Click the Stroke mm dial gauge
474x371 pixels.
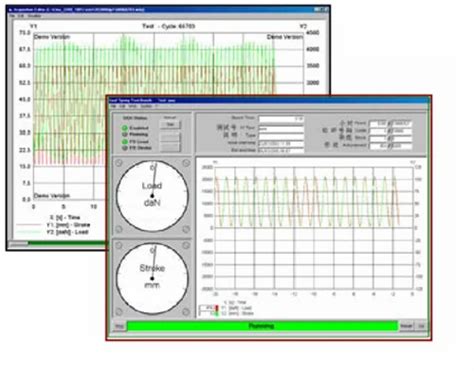pyautogui.click(x=152, y=278)
